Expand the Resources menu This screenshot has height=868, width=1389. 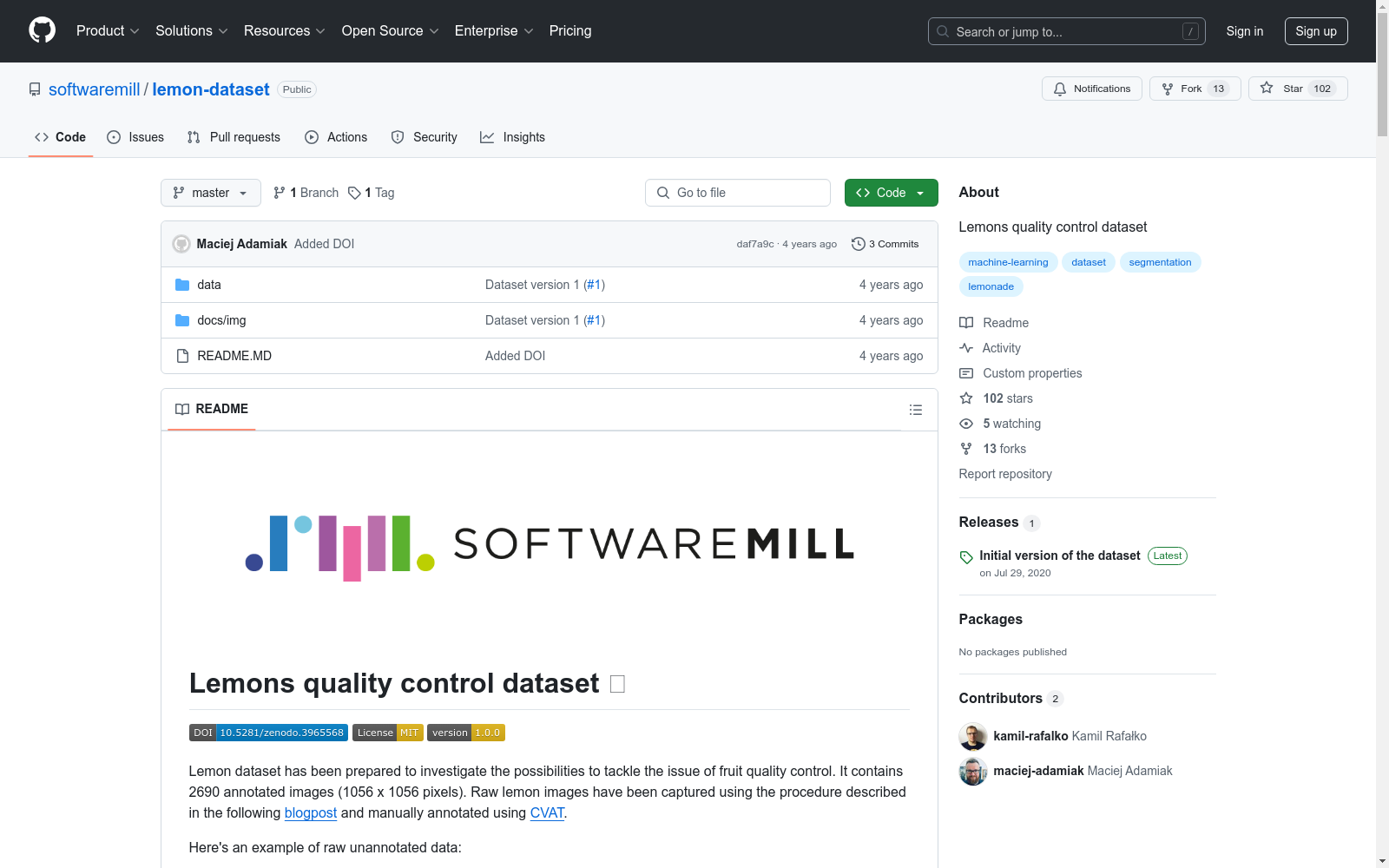[285, 31]
